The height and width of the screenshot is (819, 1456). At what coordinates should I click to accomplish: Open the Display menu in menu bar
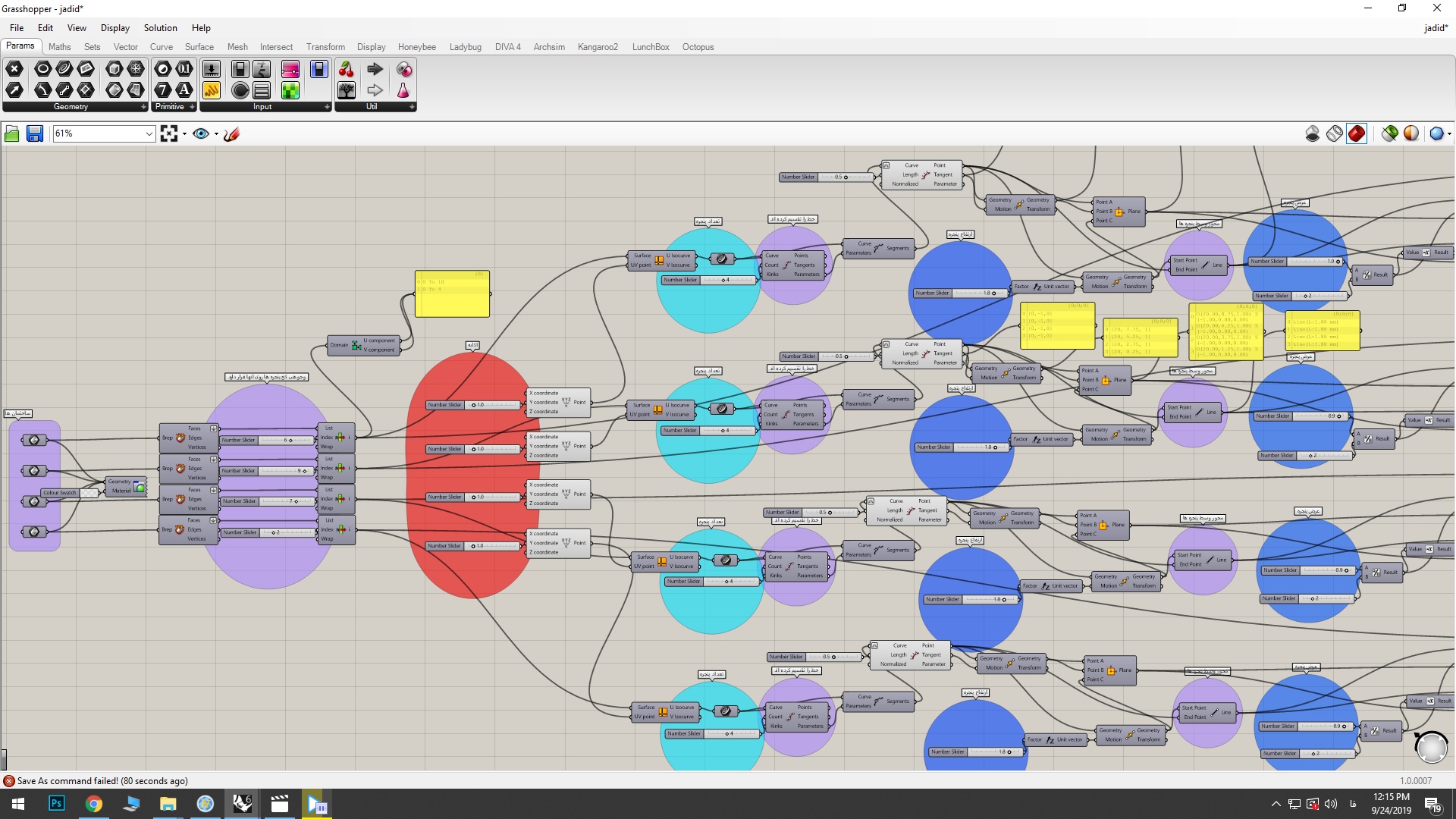[115, 28]
